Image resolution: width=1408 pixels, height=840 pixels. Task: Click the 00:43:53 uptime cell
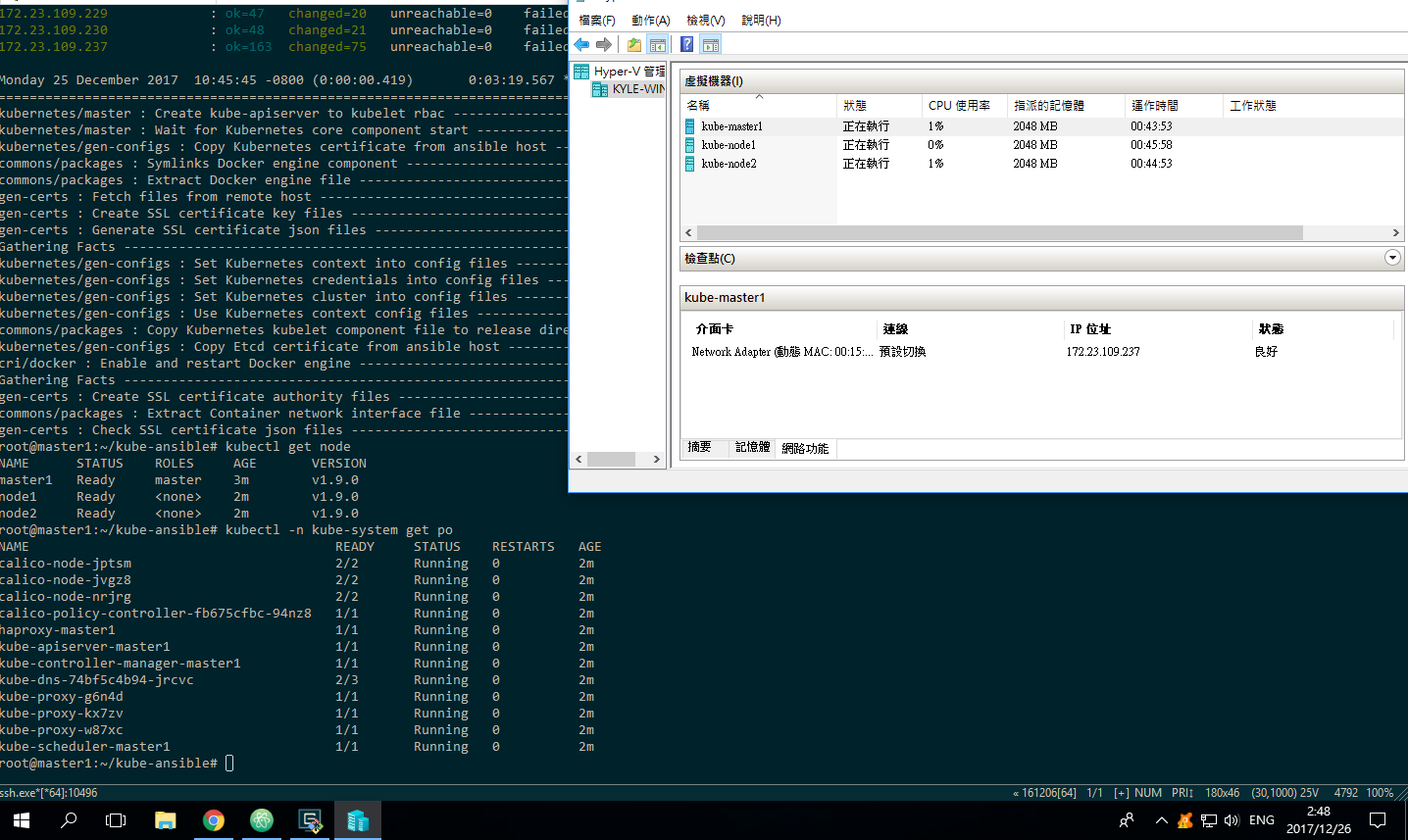click(1151, 126)
